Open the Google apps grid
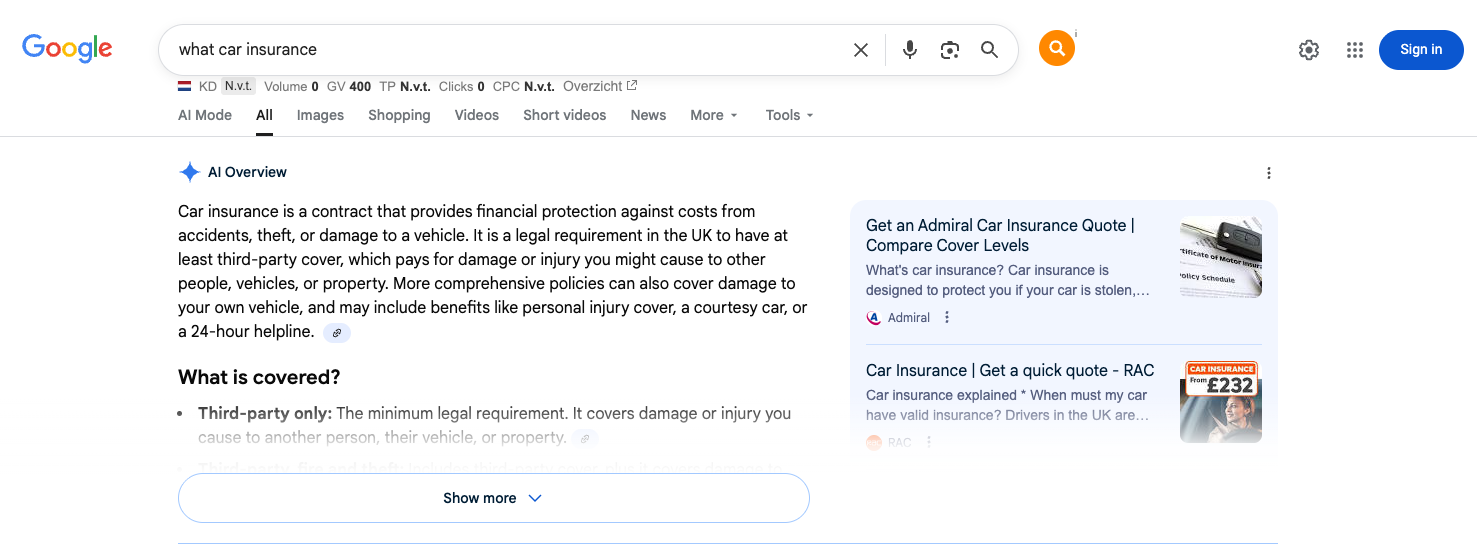The image size is (1477, 544). 1354,50
